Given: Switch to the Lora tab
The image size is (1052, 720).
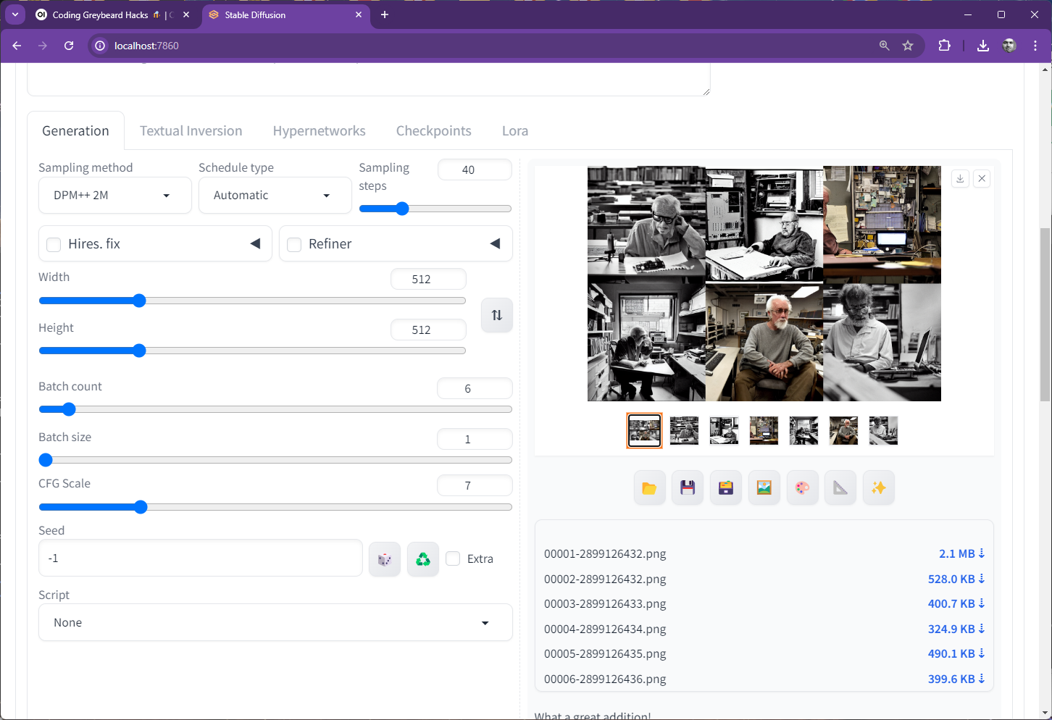Looking at the screenshot, I should [x=515, y=131].
